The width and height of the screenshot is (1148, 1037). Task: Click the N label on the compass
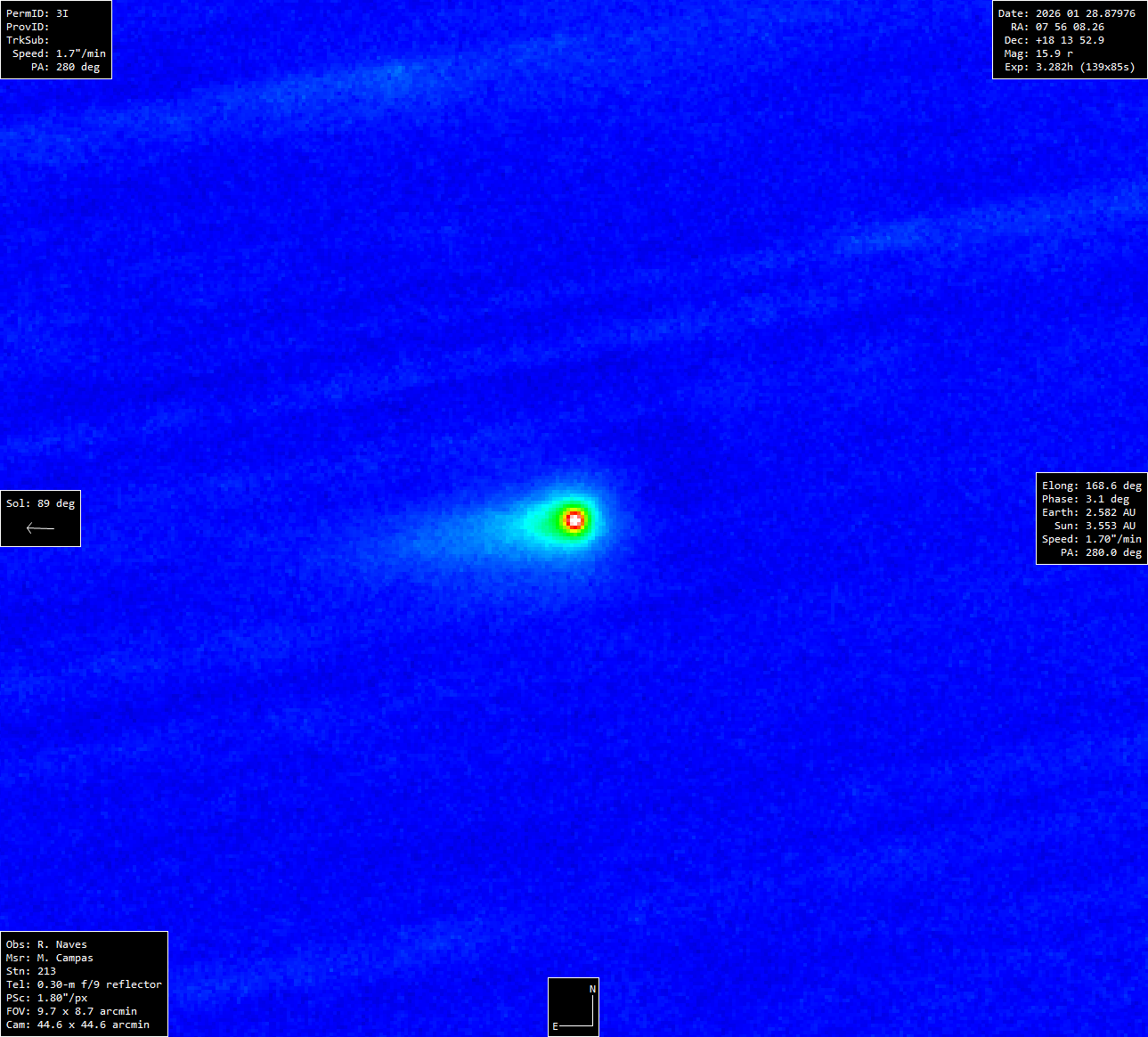pyautogui.click(x=592, y=989)
